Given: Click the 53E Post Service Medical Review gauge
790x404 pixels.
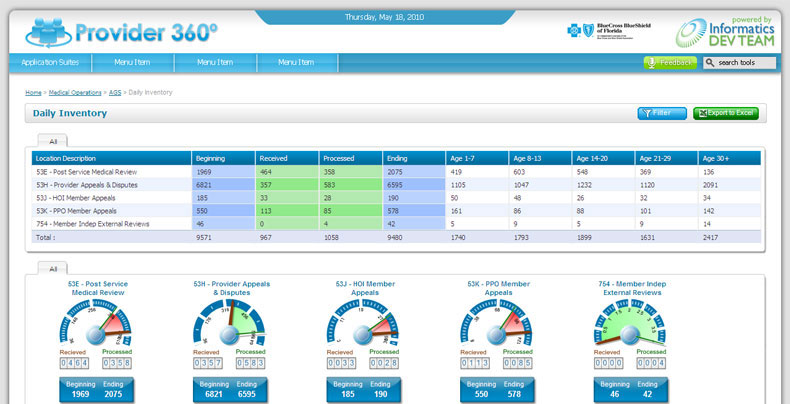Looking at the screenshot, I should coord(95,323).
